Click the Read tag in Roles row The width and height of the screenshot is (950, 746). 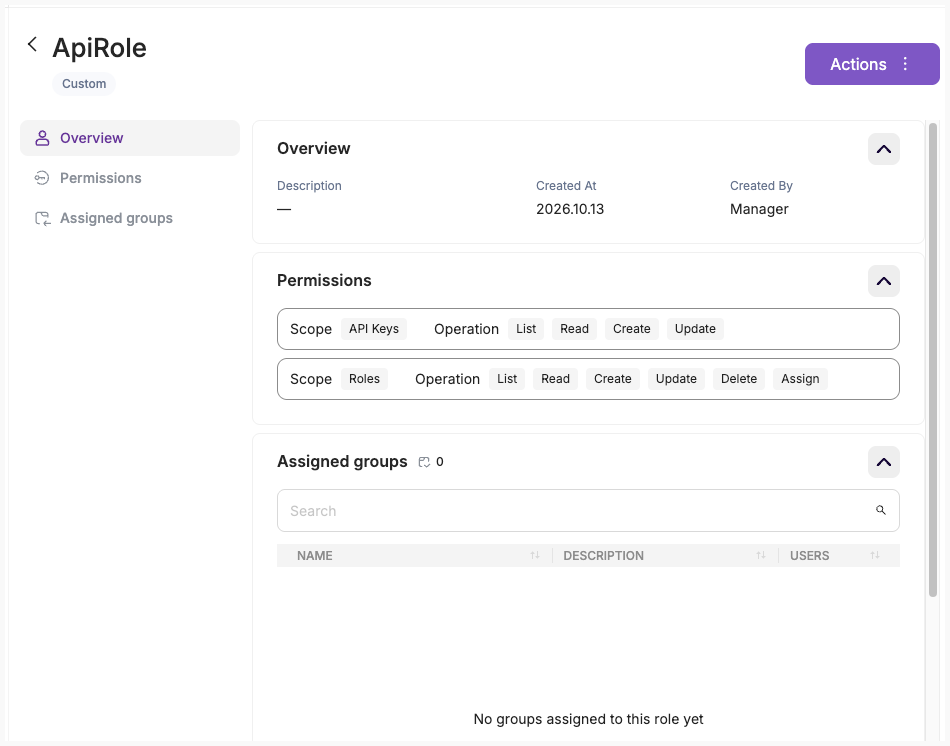pyautogui.click(x=555, y=379)
